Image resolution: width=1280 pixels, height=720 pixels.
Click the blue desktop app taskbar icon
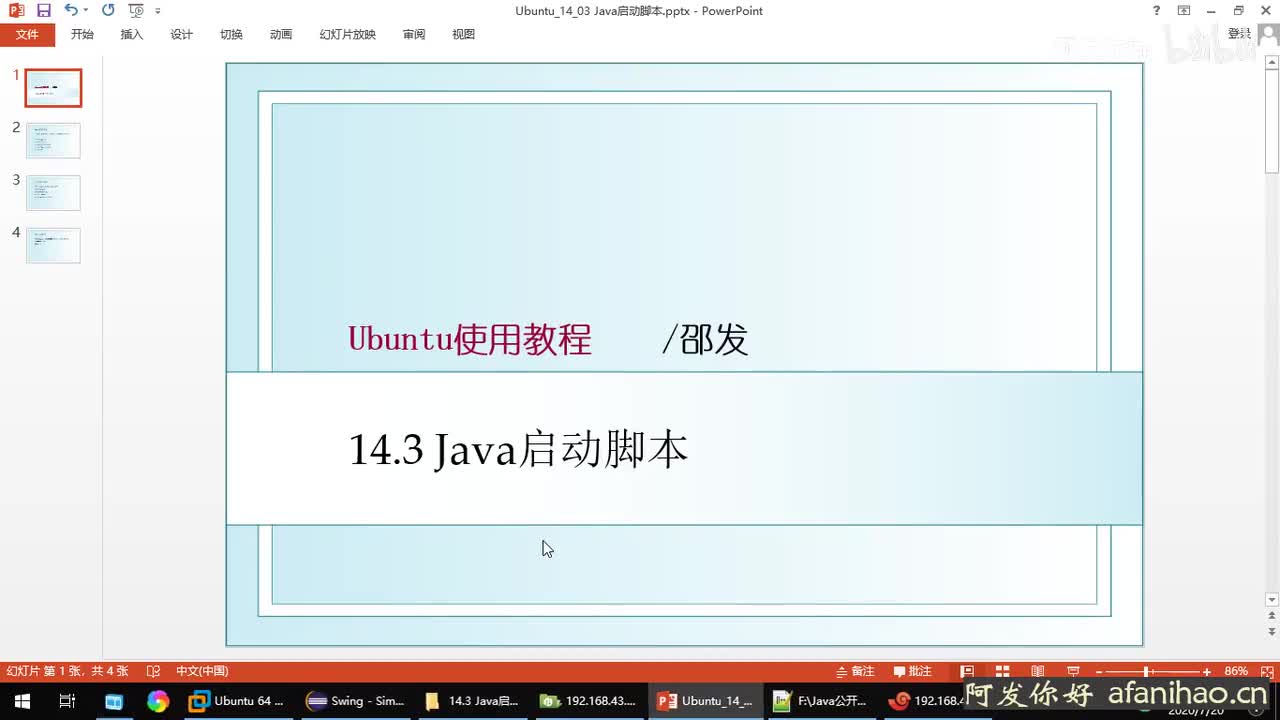click(x=113, y=701)
